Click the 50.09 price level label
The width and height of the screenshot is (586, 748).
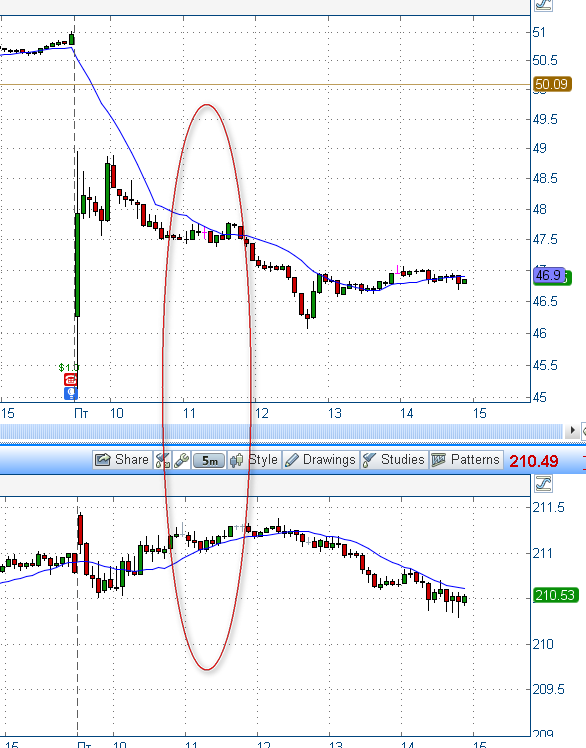(x=552, y=84)
